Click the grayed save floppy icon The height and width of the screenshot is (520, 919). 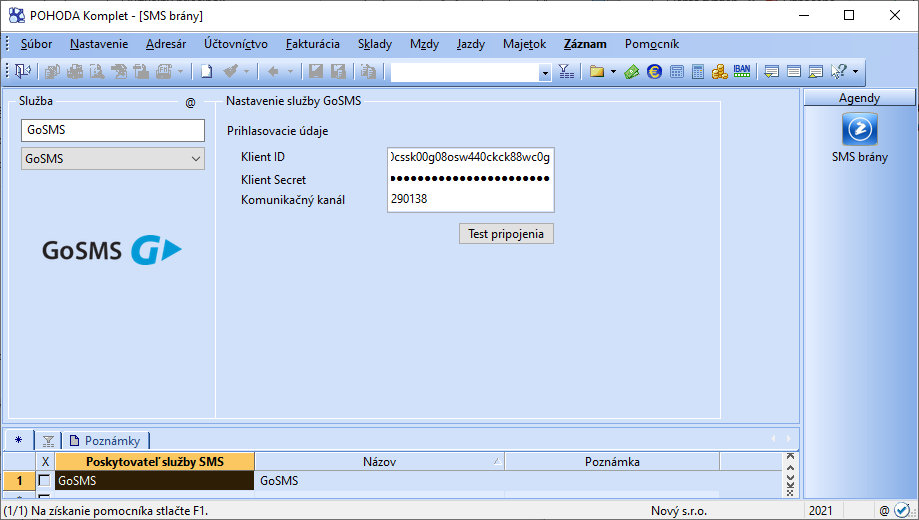coord(316,72)
